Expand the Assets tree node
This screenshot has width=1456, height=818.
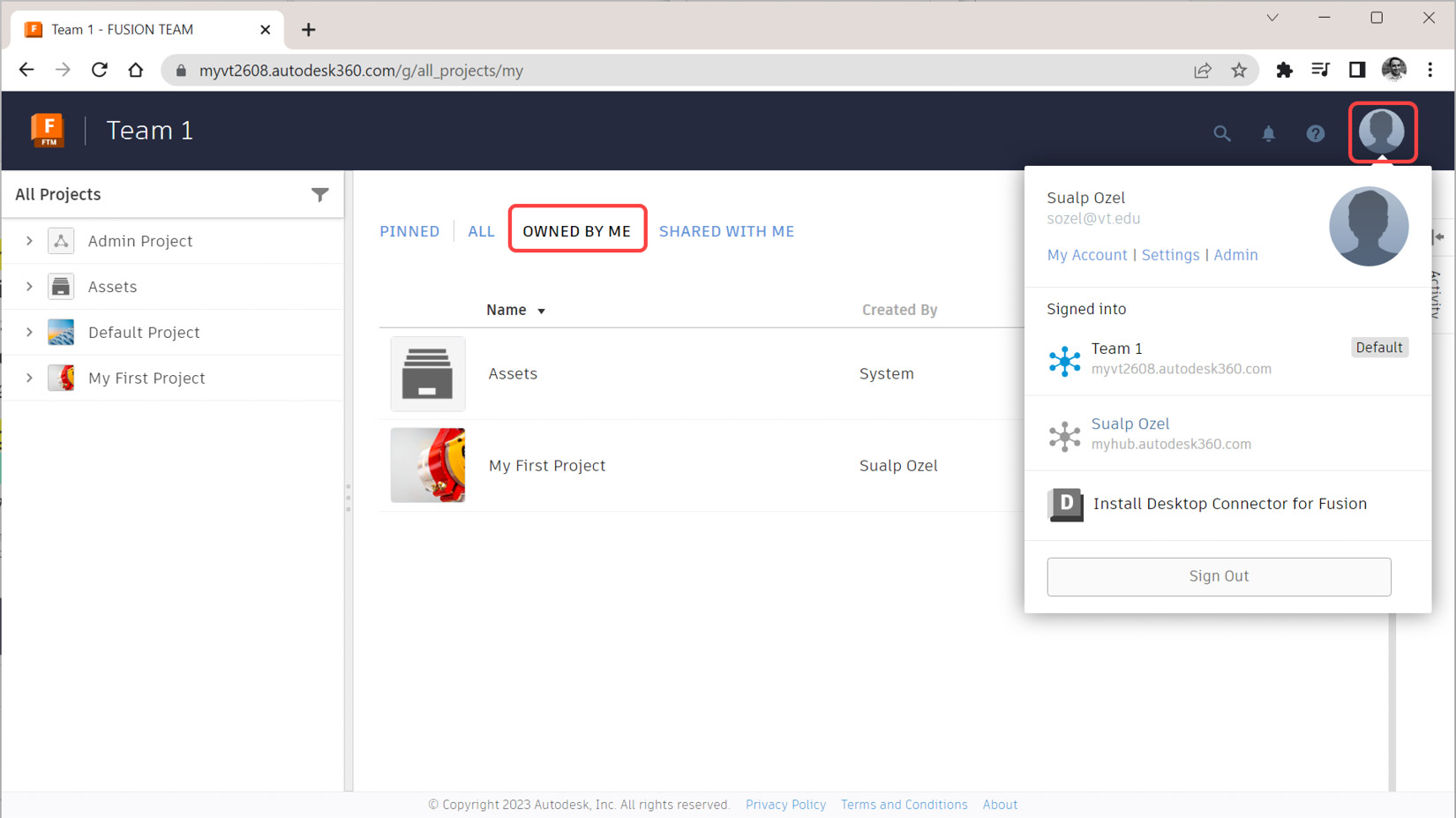pyautogui.click(x=29, y=287)
